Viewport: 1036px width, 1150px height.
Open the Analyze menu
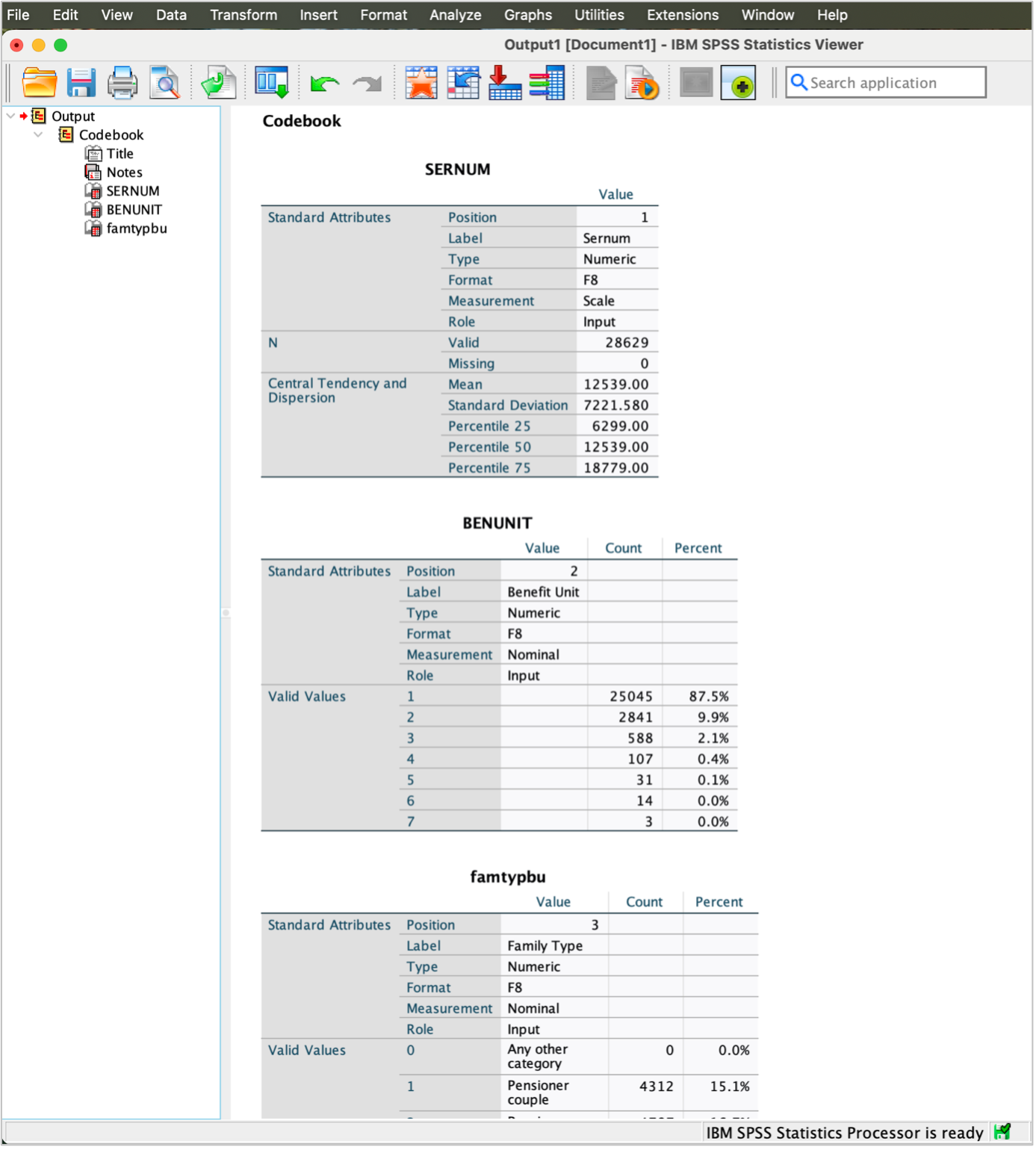(x=455, y=14)
